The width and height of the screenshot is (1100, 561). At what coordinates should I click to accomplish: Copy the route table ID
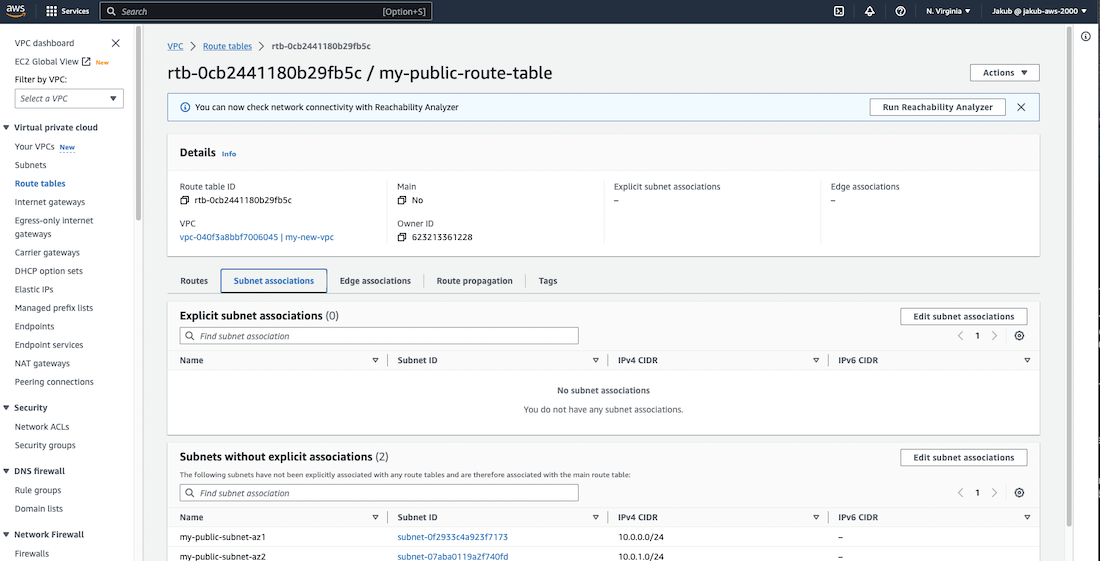185,200
